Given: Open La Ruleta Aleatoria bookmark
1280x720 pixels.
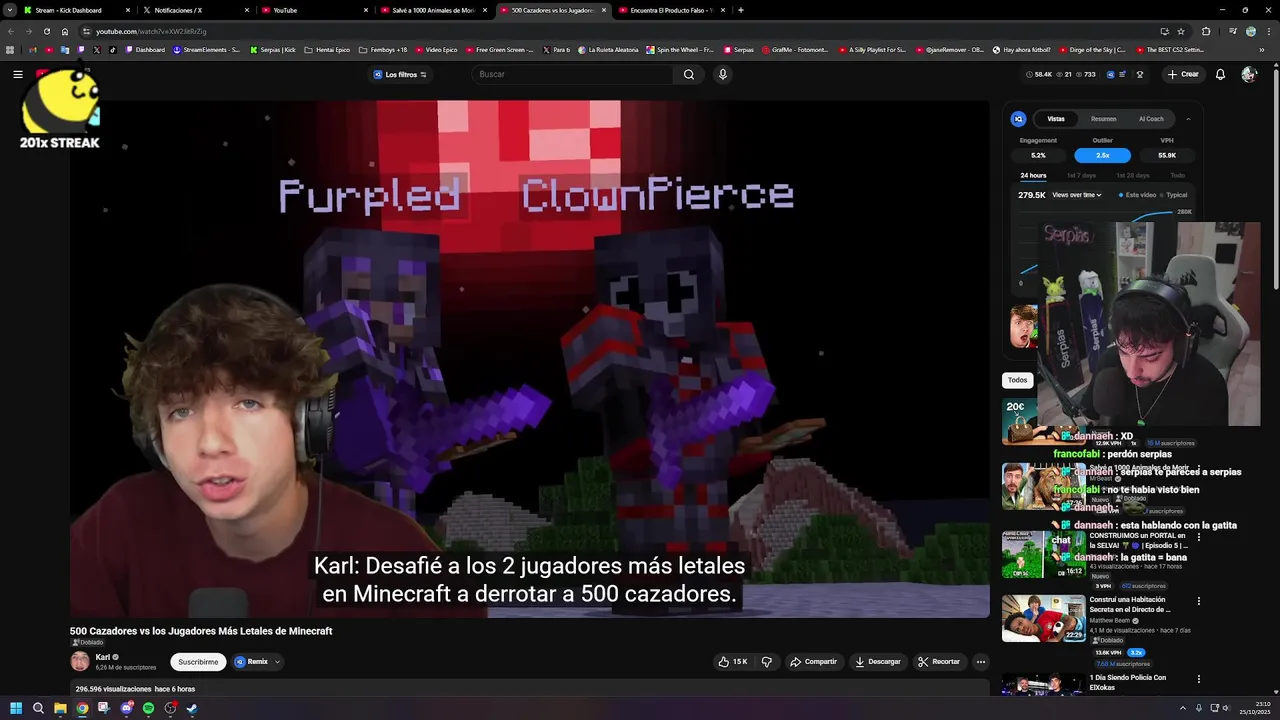Looking at the screenshot, I should (x=609, y=49).
